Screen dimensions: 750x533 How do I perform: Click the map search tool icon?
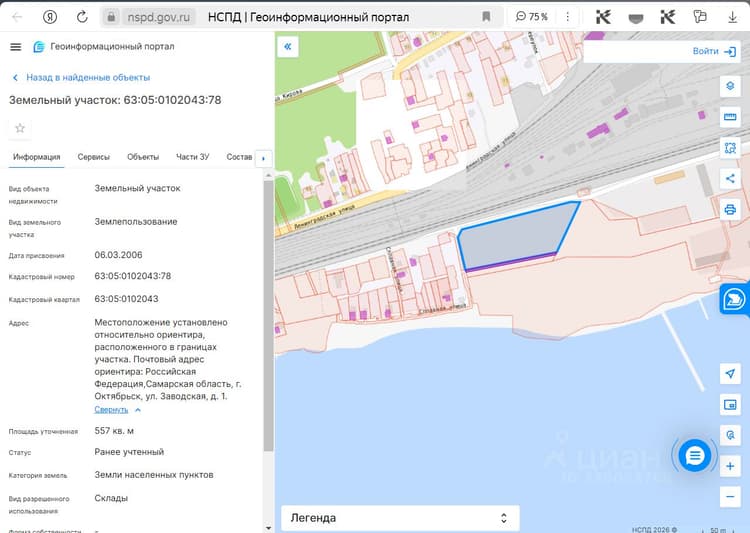730,435
